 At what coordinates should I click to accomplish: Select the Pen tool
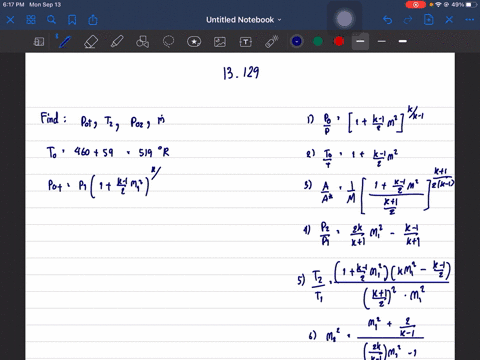pos(65,42)
